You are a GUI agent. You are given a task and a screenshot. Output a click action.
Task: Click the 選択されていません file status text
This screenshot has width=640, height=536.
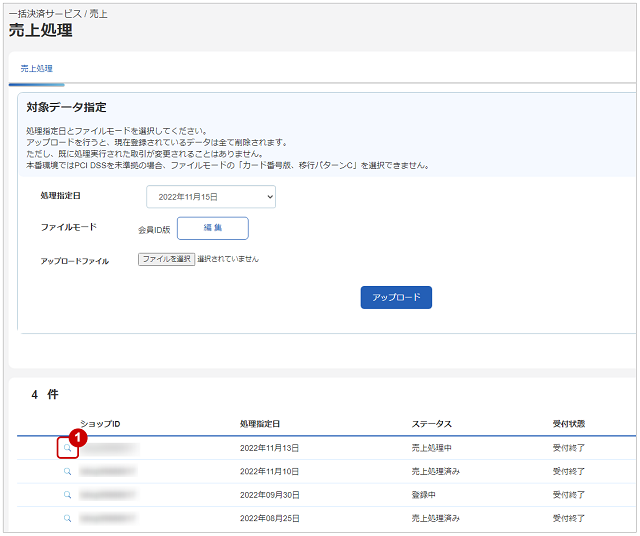[x=228, y=259]
